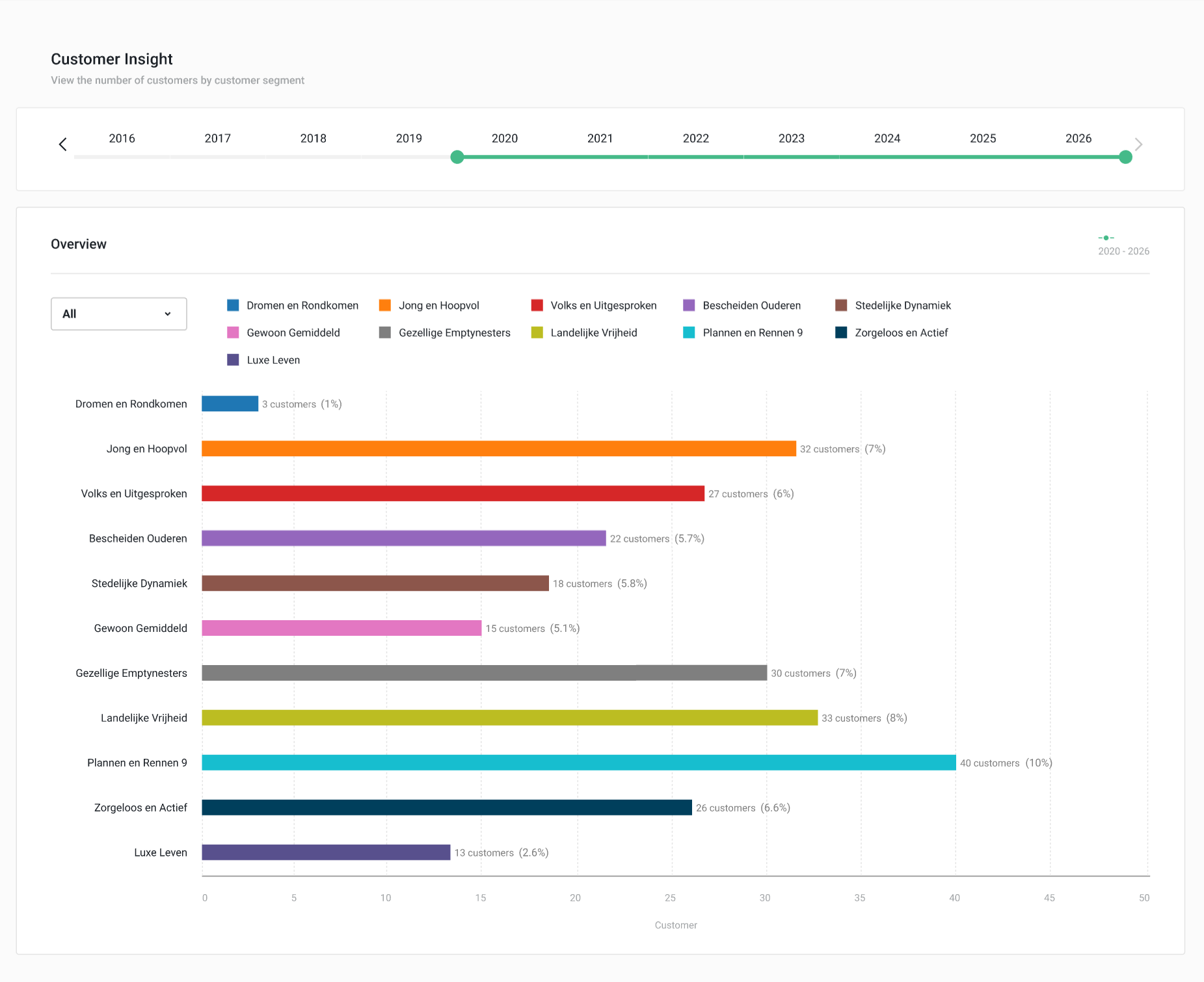Click the Landelijke Vrijheid chart bar
The height and width of the screenshot is (982, 1204).
(x=509, y=718)
